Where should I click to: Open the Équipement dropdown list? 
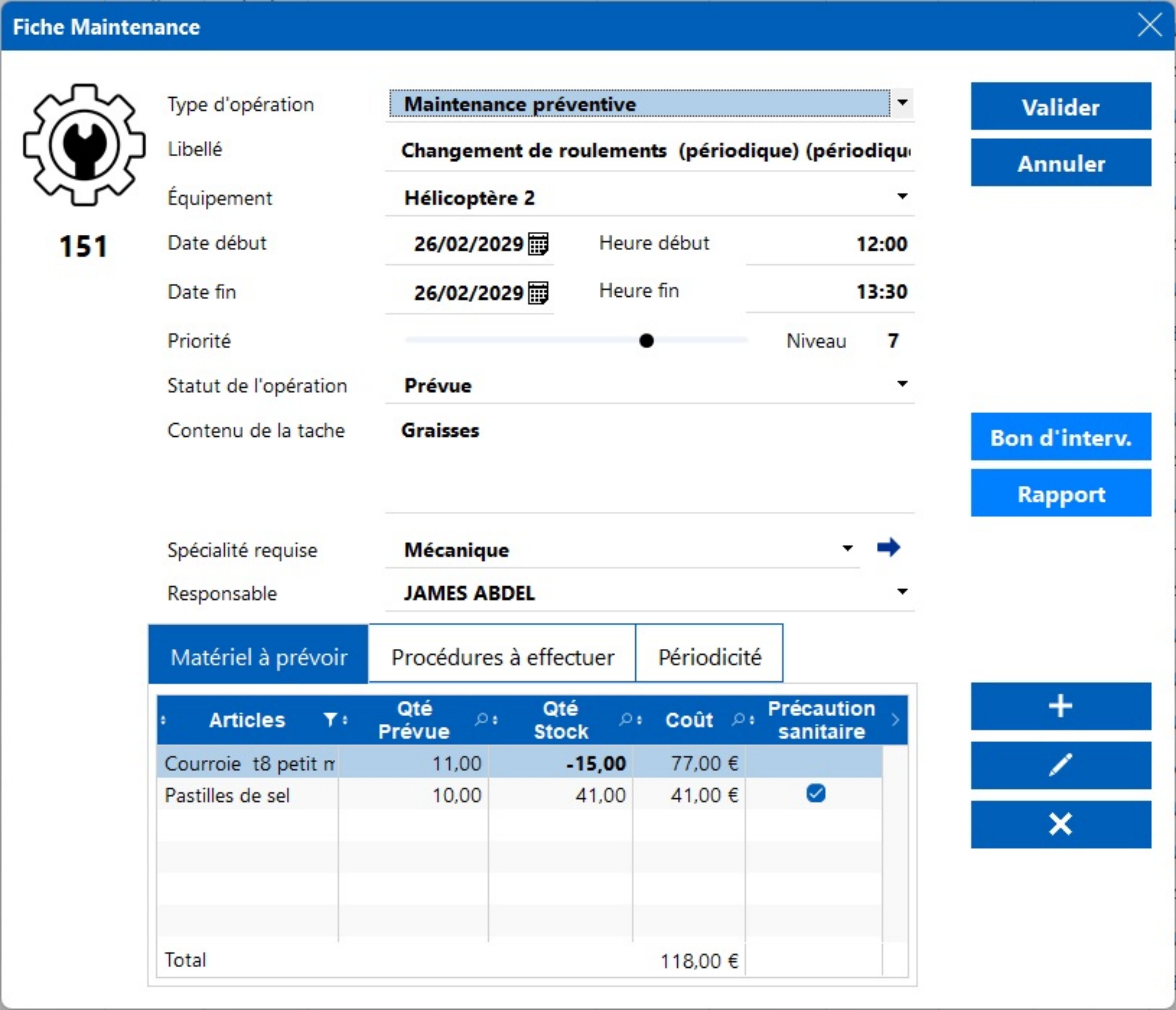click(x=902, y=196)
